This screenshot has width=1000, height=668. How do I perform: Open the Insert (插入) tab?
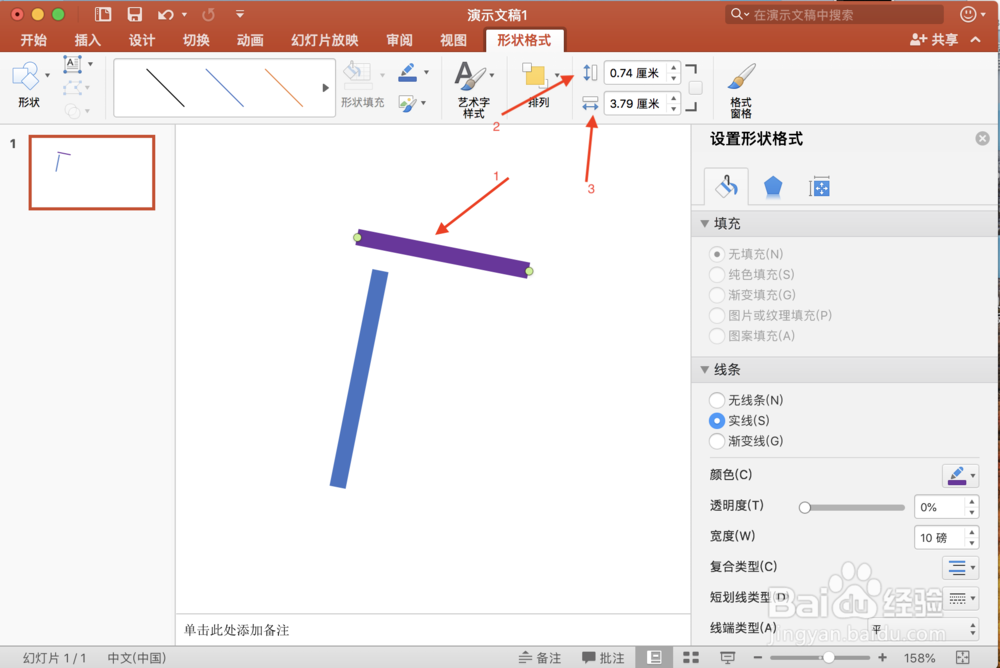point(87,40)
